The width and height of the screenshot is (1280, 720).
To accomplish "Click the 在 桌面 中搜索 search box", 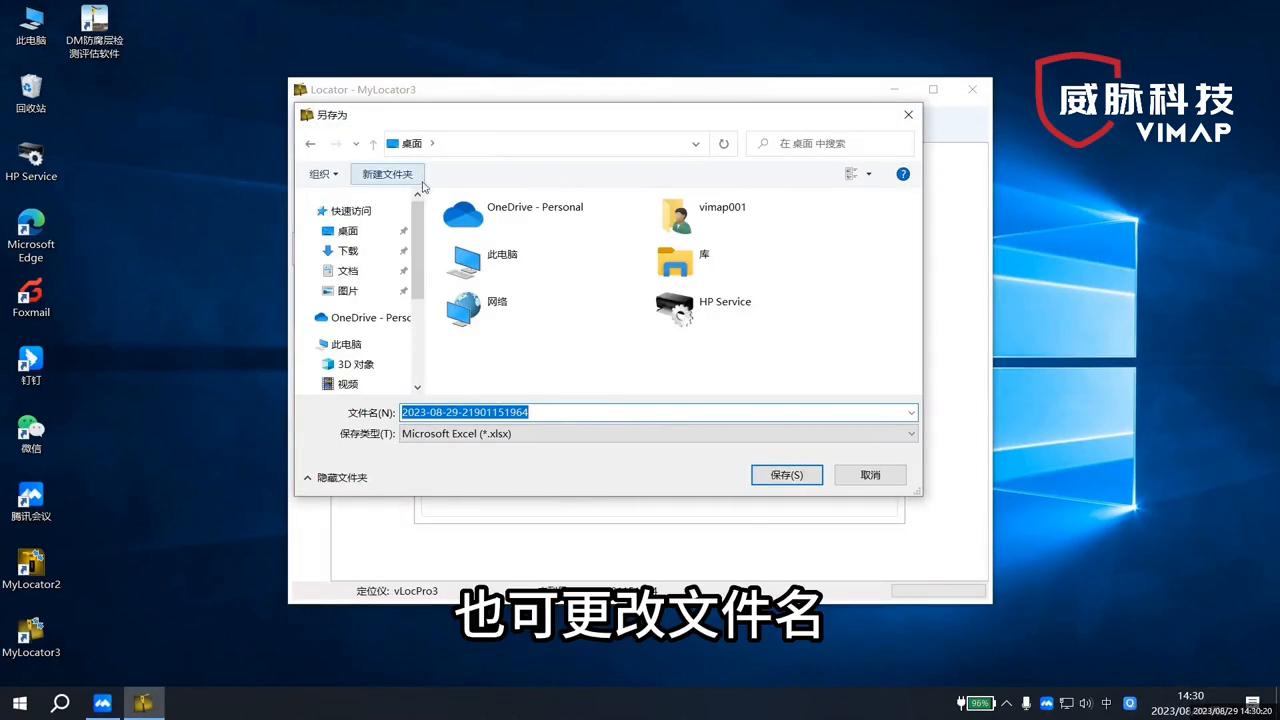I will click(x=828, y=144).
